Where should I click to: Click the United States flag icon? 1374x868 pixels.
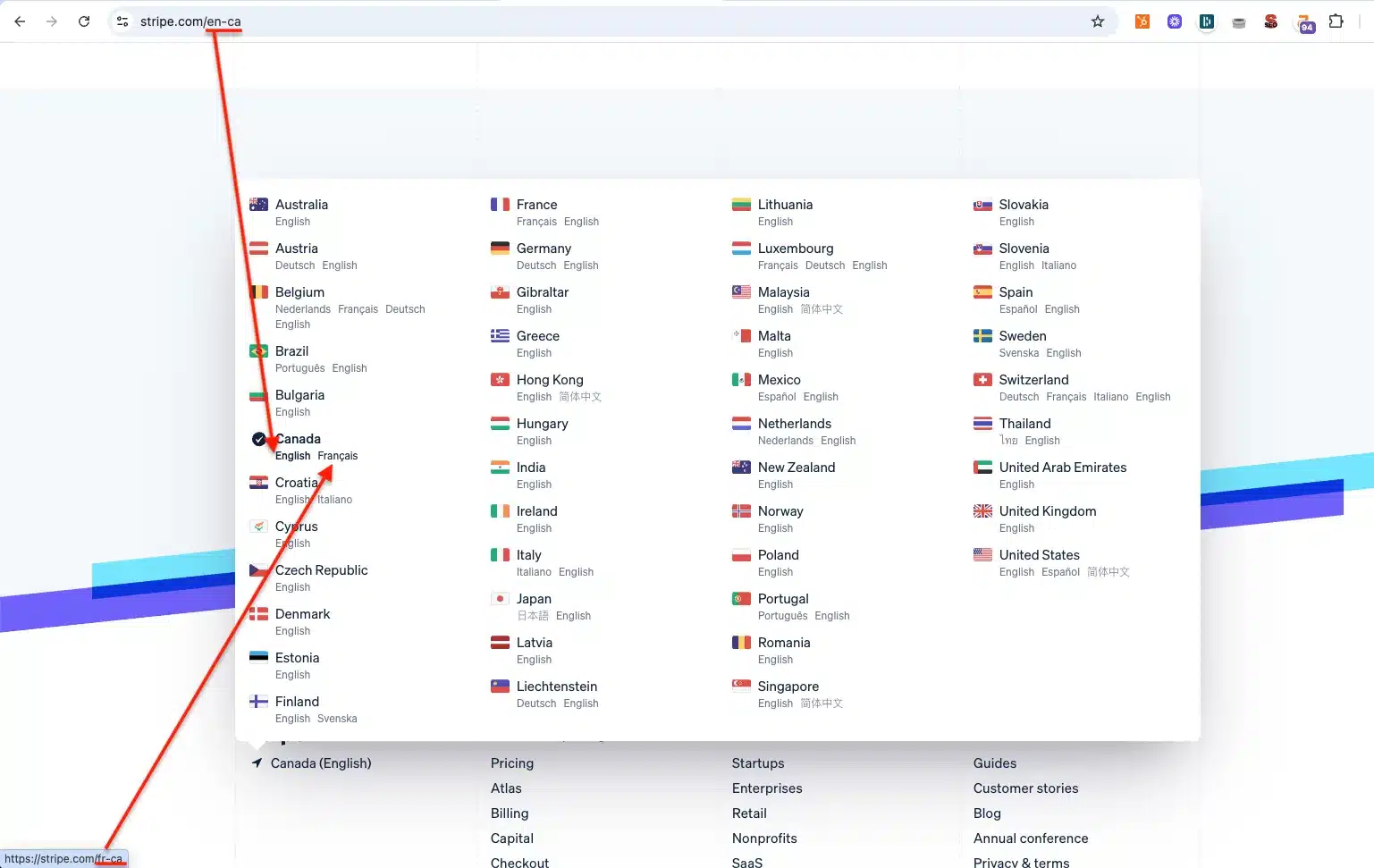point(982,555)
